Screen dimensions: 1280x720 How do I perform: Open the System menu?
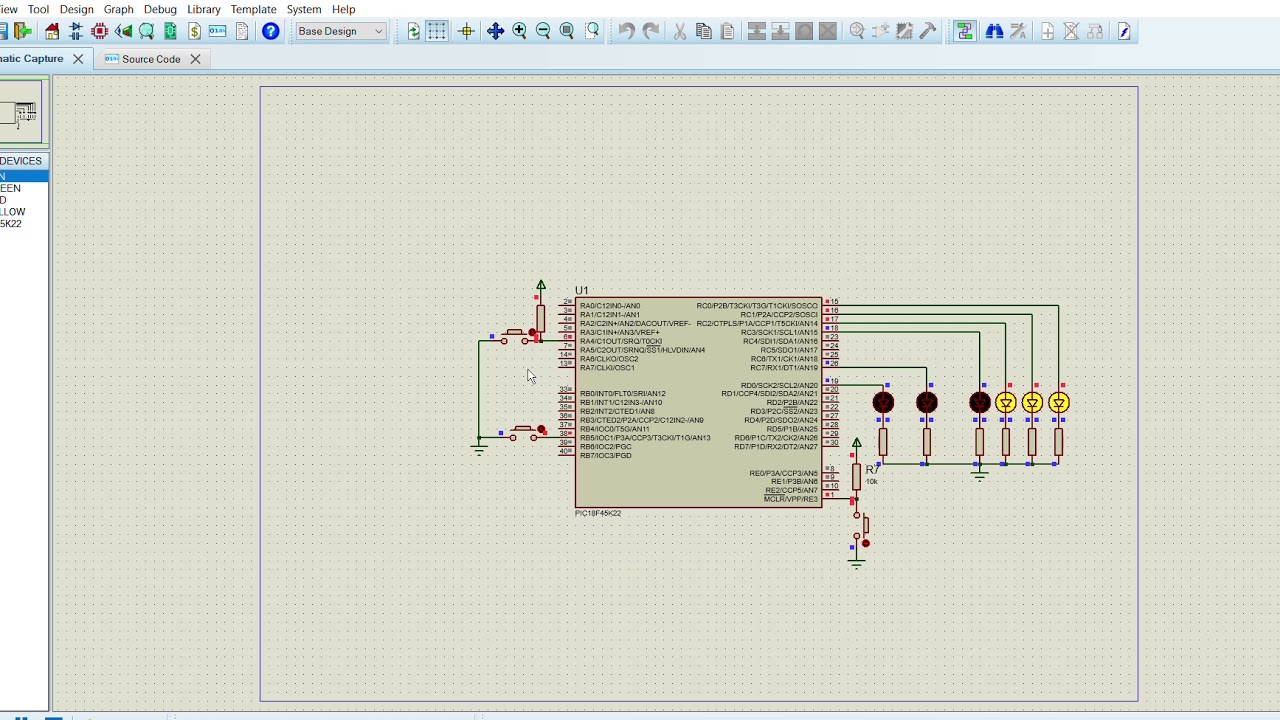coord(304,9)
